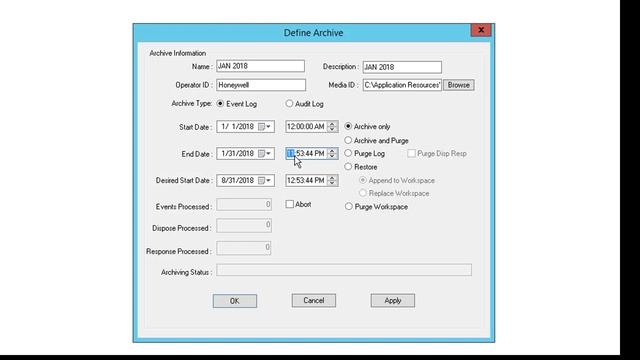Select the Archive only option
This screenshot has width=640, height=360.
[348, 127]
